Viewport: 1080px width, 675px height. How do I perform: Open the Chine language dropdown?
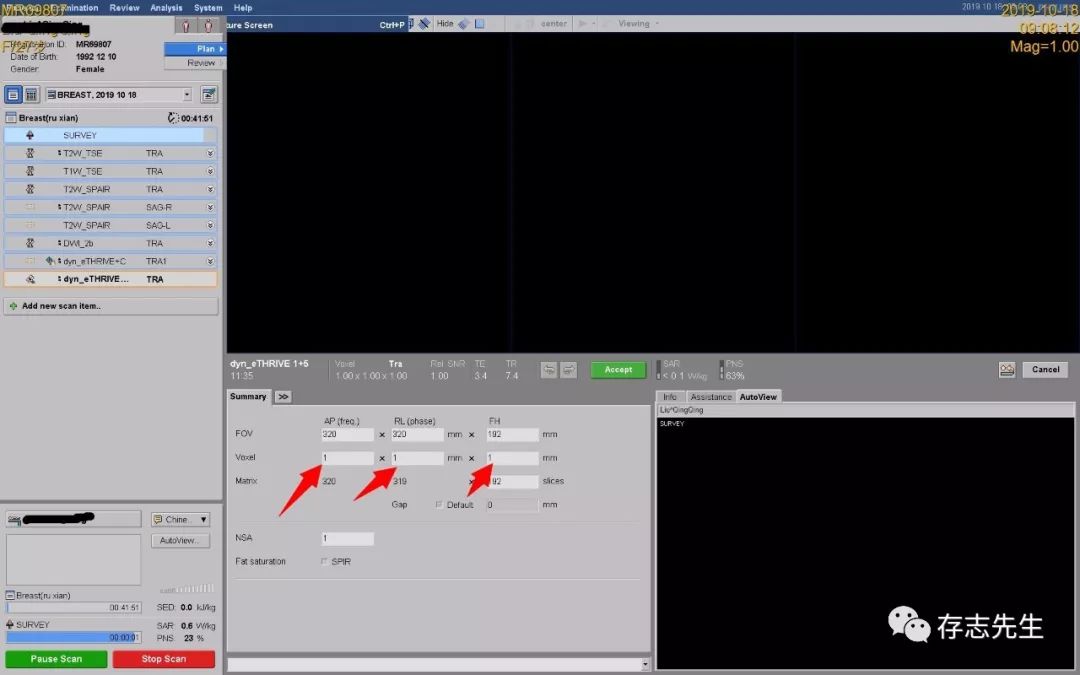(180, 519)
